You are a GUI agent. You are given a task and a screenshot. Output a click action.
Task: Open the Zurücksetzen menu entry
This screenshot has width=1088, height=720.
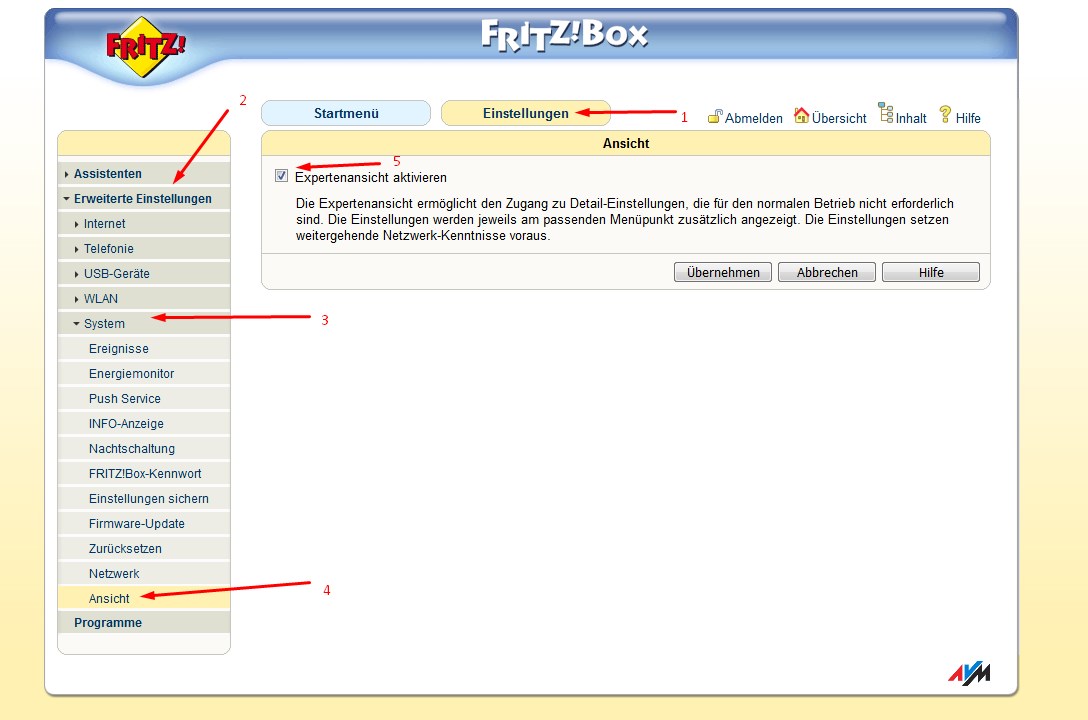[144, 548]
